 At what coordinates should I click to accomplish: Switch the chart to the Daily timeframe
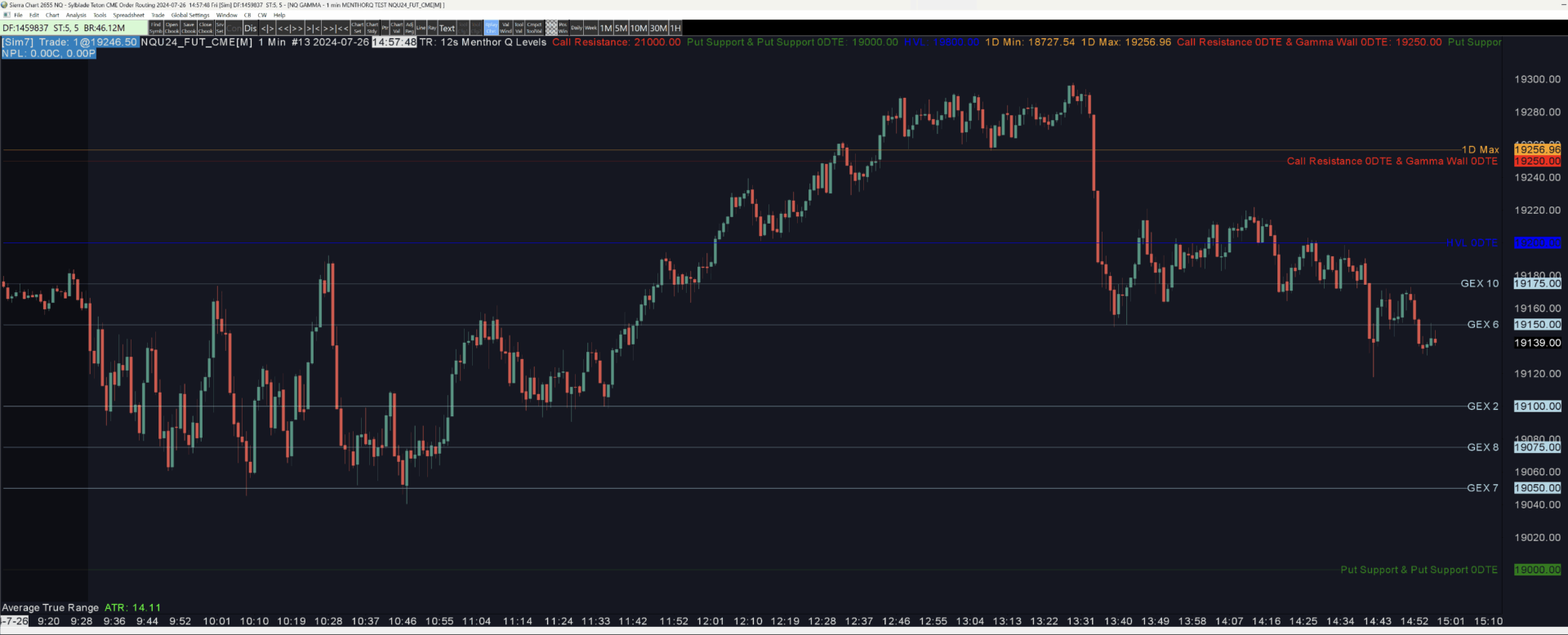(x=577, y=28)
